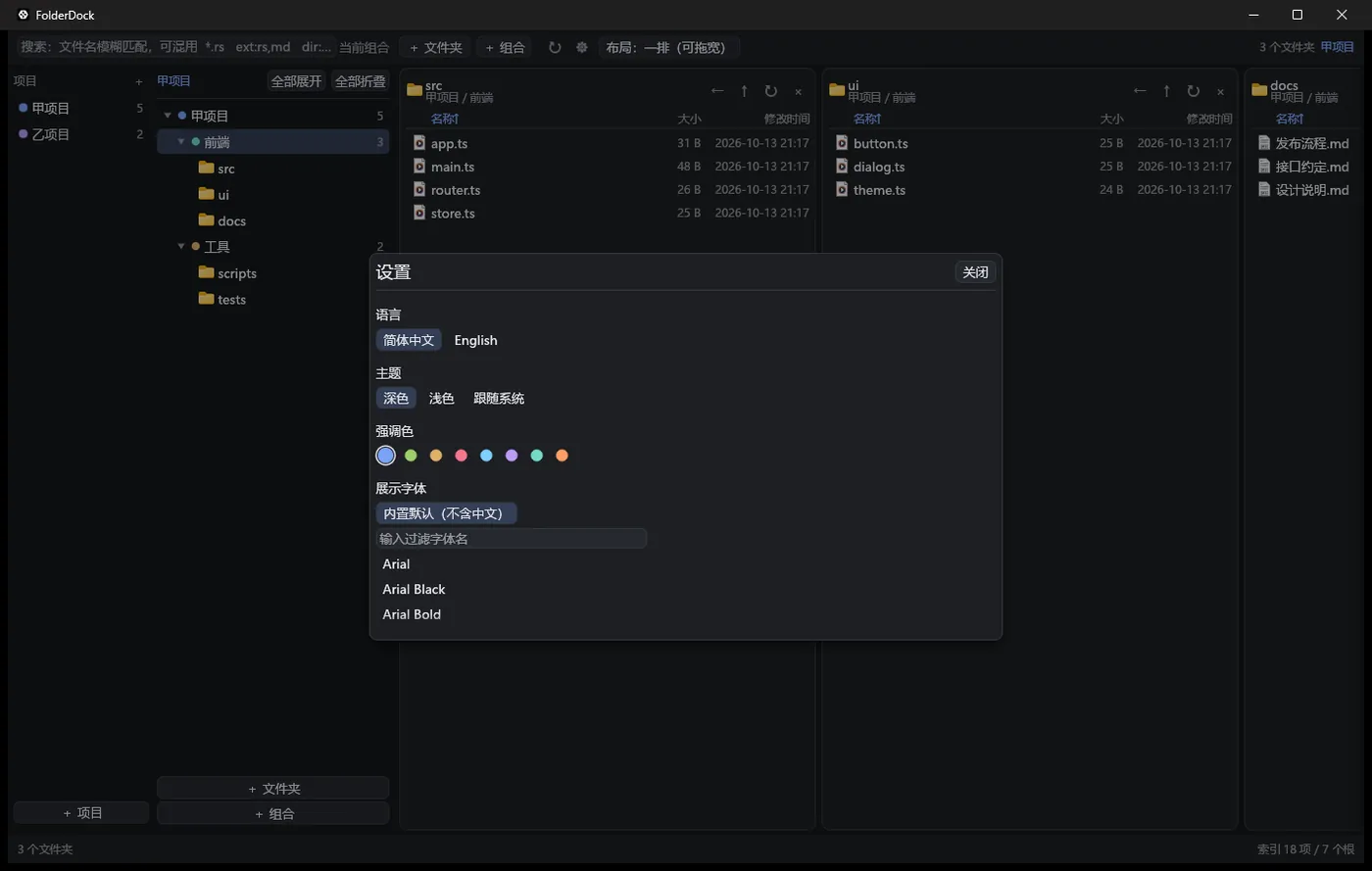Select the 深色 theme option

pos(396,398)
